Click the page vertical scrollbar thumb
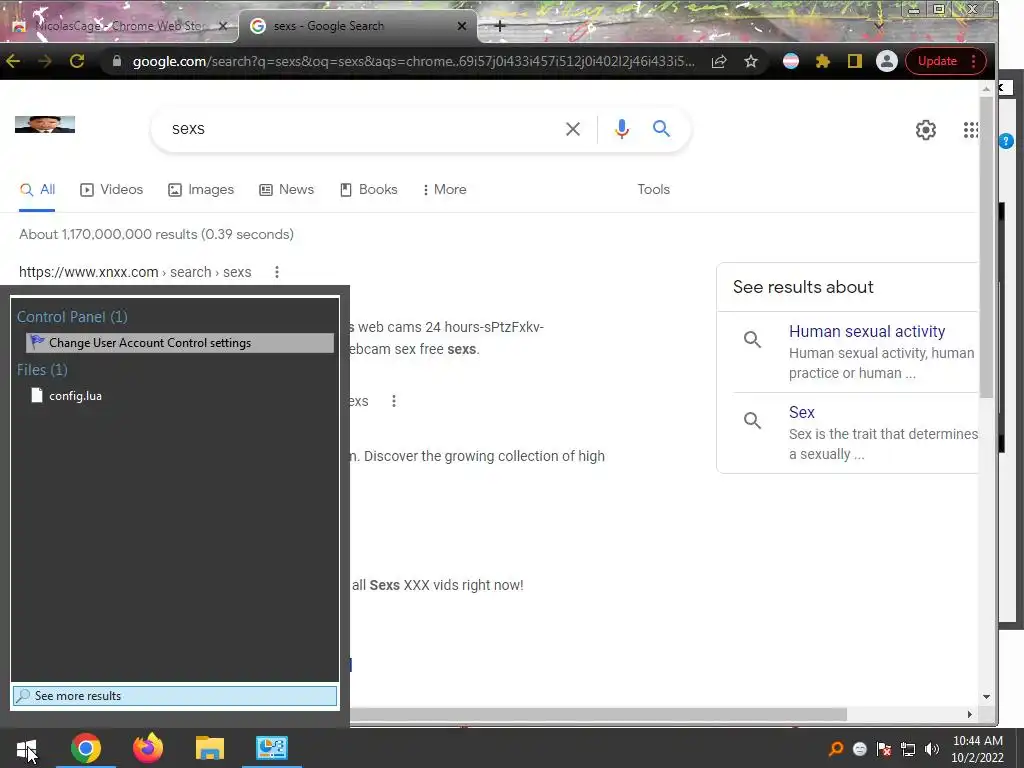 [x=986, y=247]
